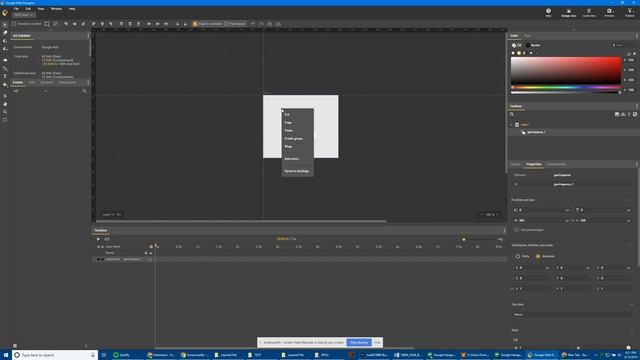
Task: Select the Text tool
Action: [x=5, y=76]
